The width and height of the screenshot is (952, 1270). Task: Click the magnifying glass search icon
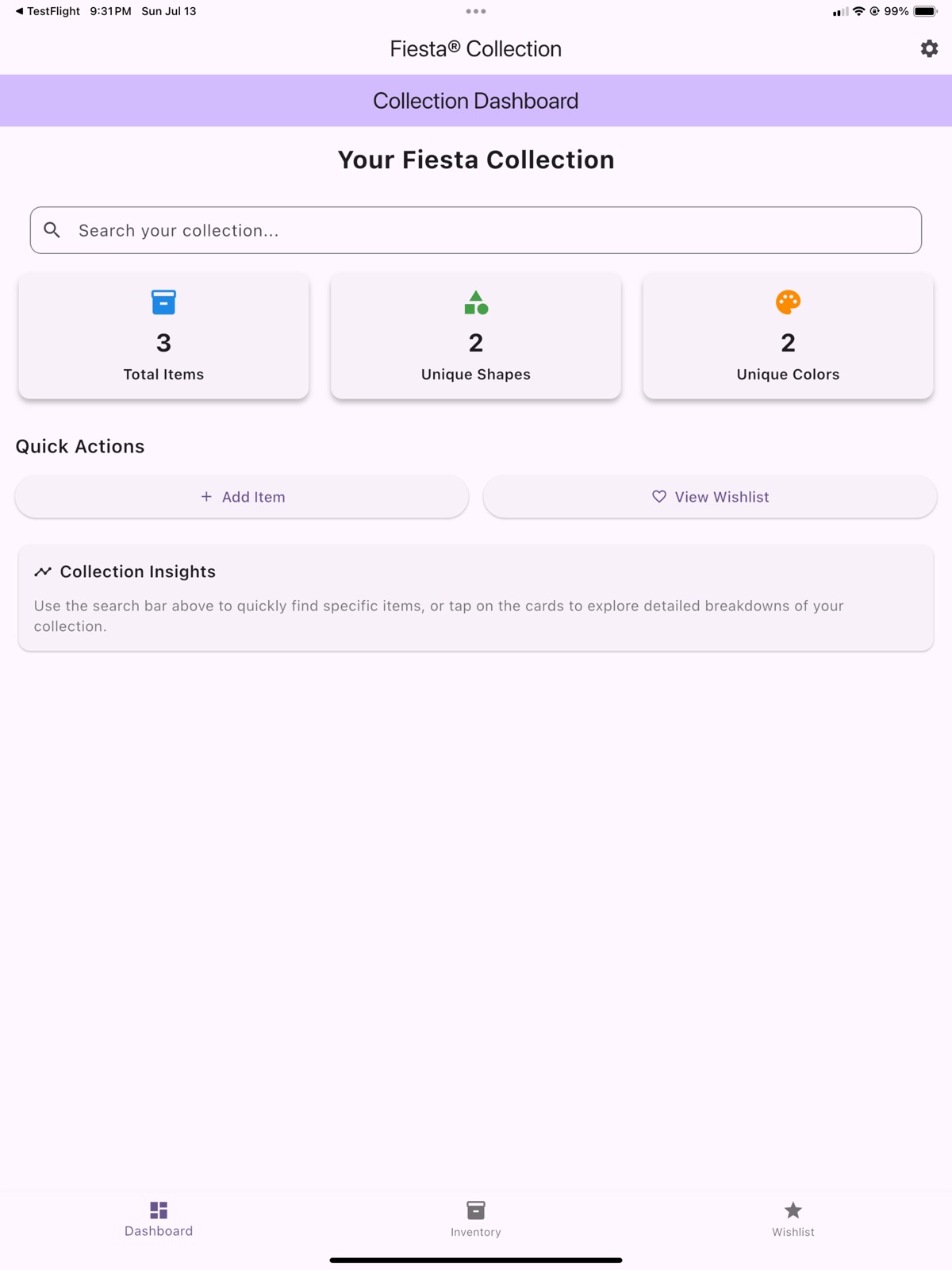(52, 230)
